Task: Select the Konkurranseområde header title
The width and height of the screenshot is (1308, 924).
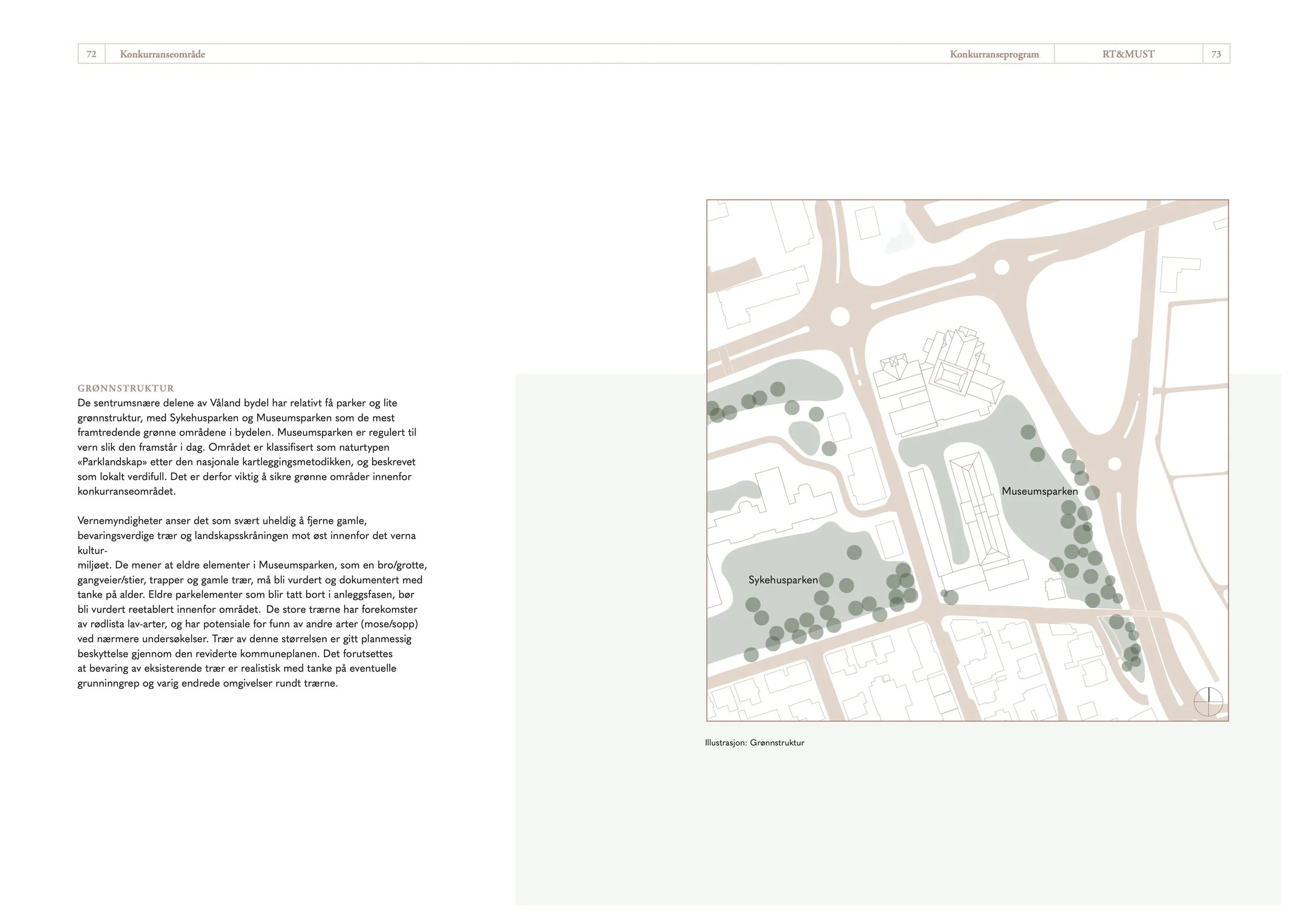Action: 162,54
